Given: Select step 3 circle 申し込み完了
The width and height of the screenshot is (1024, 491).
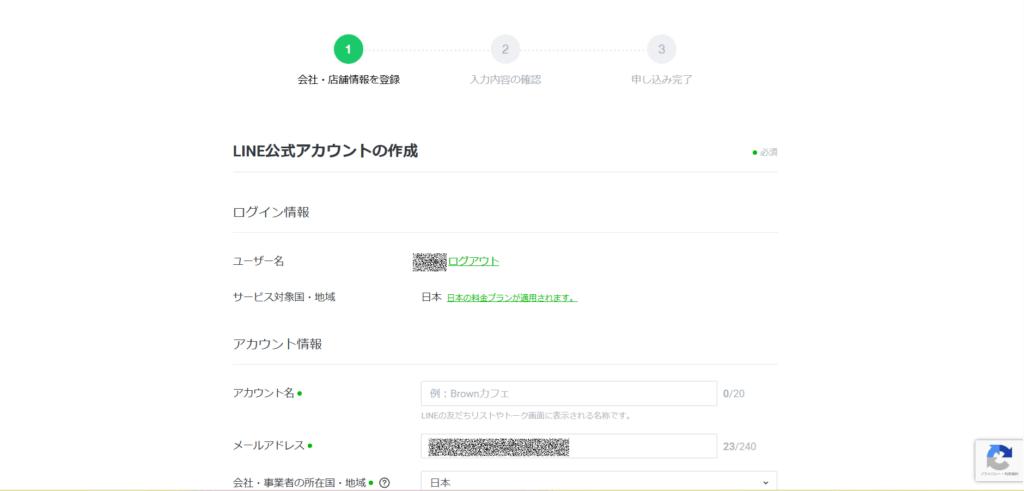Looking at the screenshot, I should click(662, 49).
